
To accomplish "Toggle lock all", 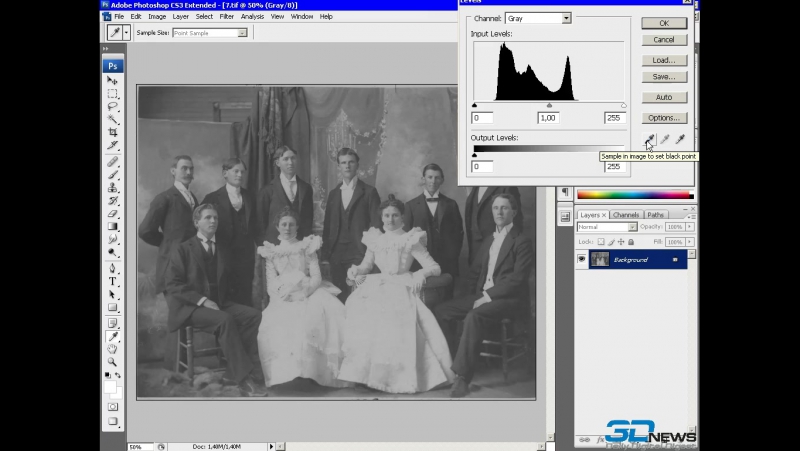I will [631, 242].
